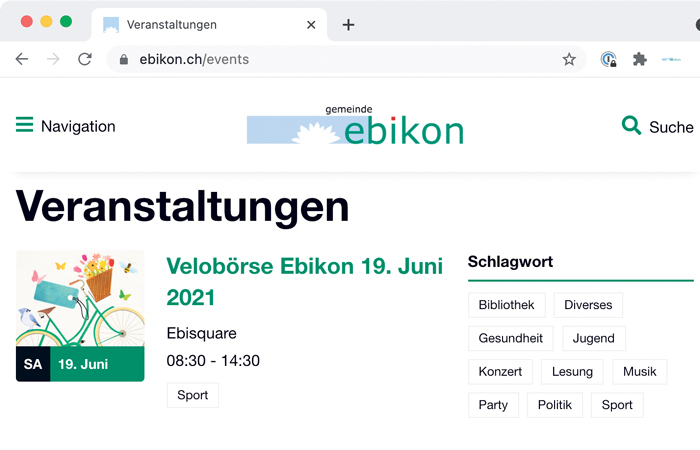The width and height of the screenshot is (700, 450).
Task: Click the Sport tag under the event
Action: coord(193,395)
